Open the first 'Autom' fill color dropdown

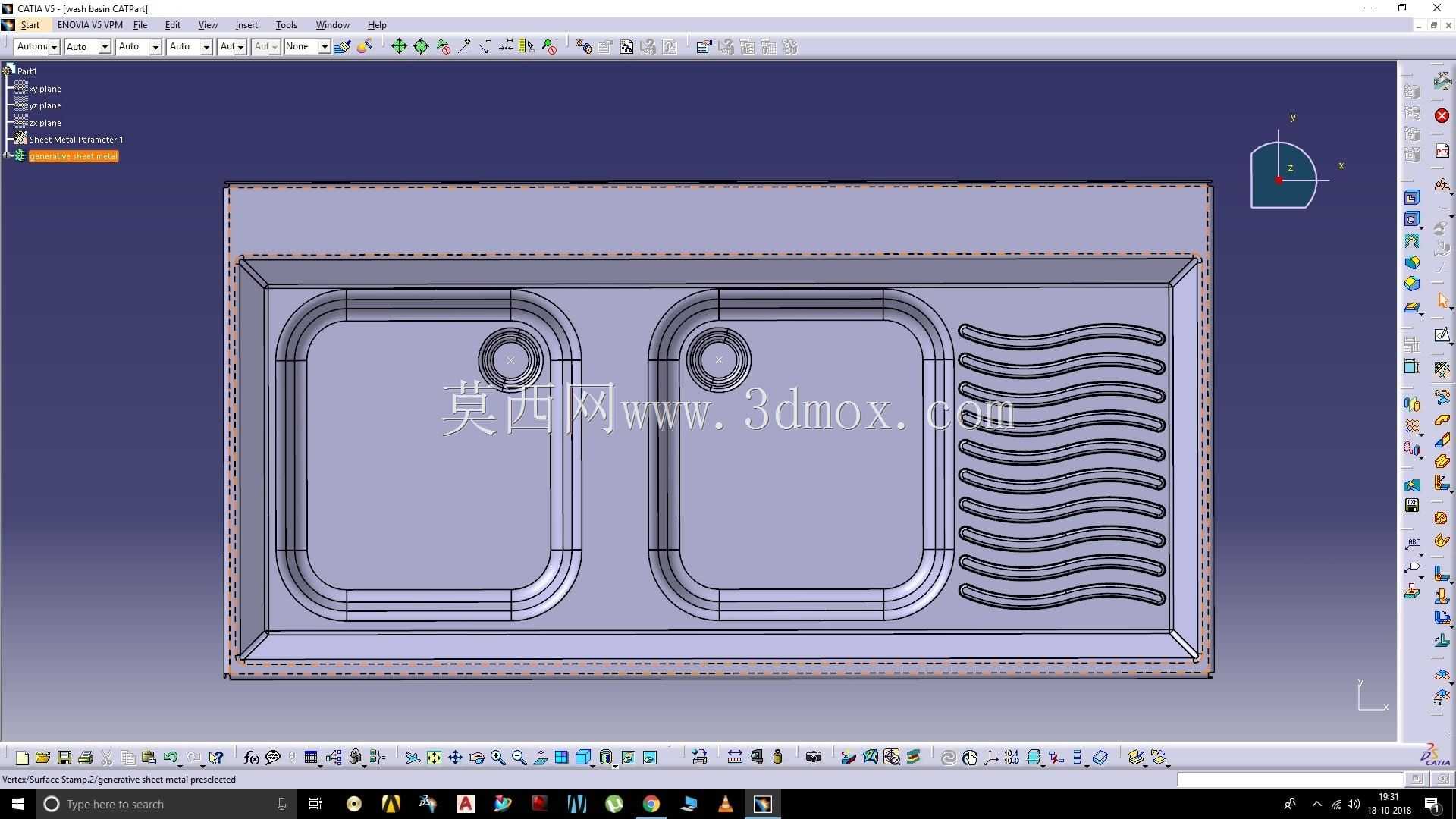[x=36, y=47]
